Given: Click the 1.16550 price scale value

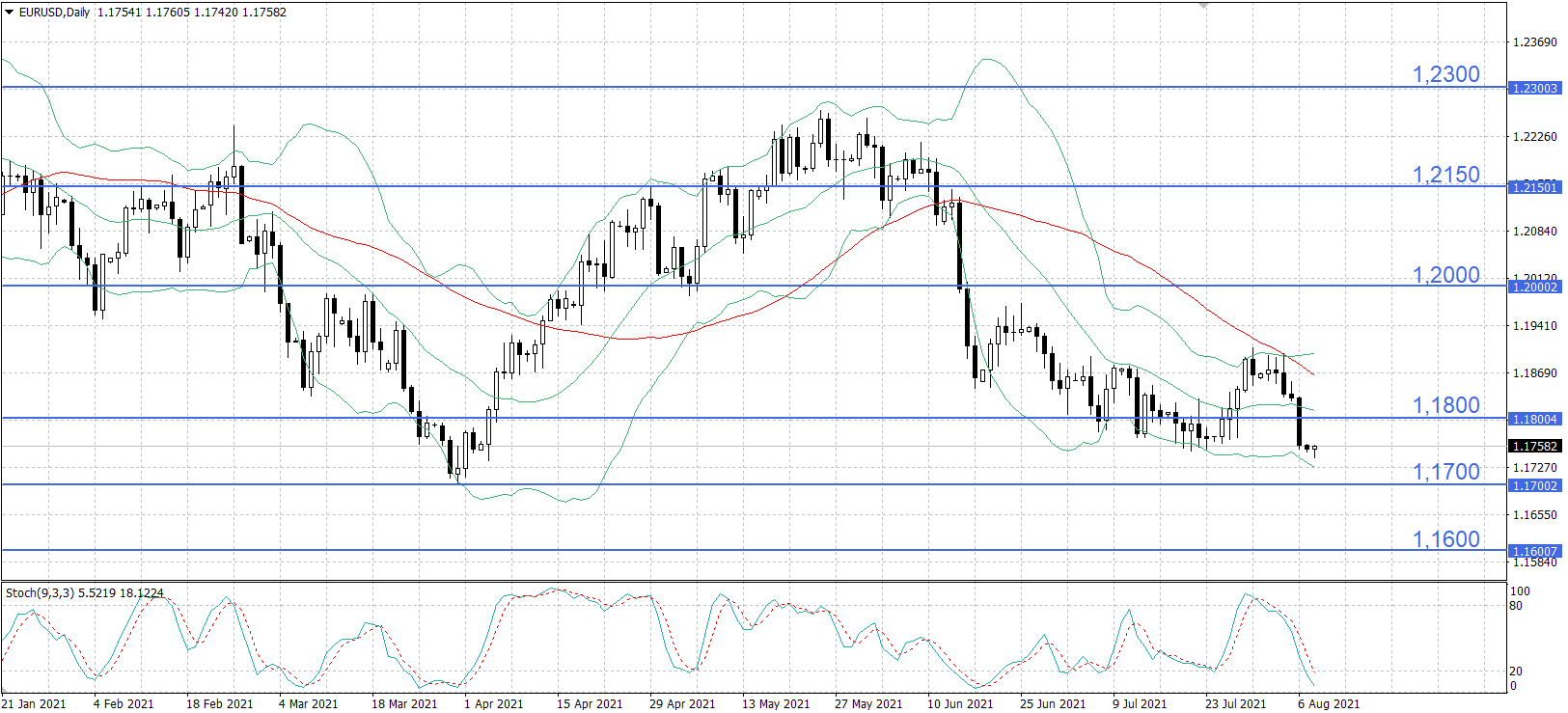Looking at the screenshot, I should tap(1535, 515).
